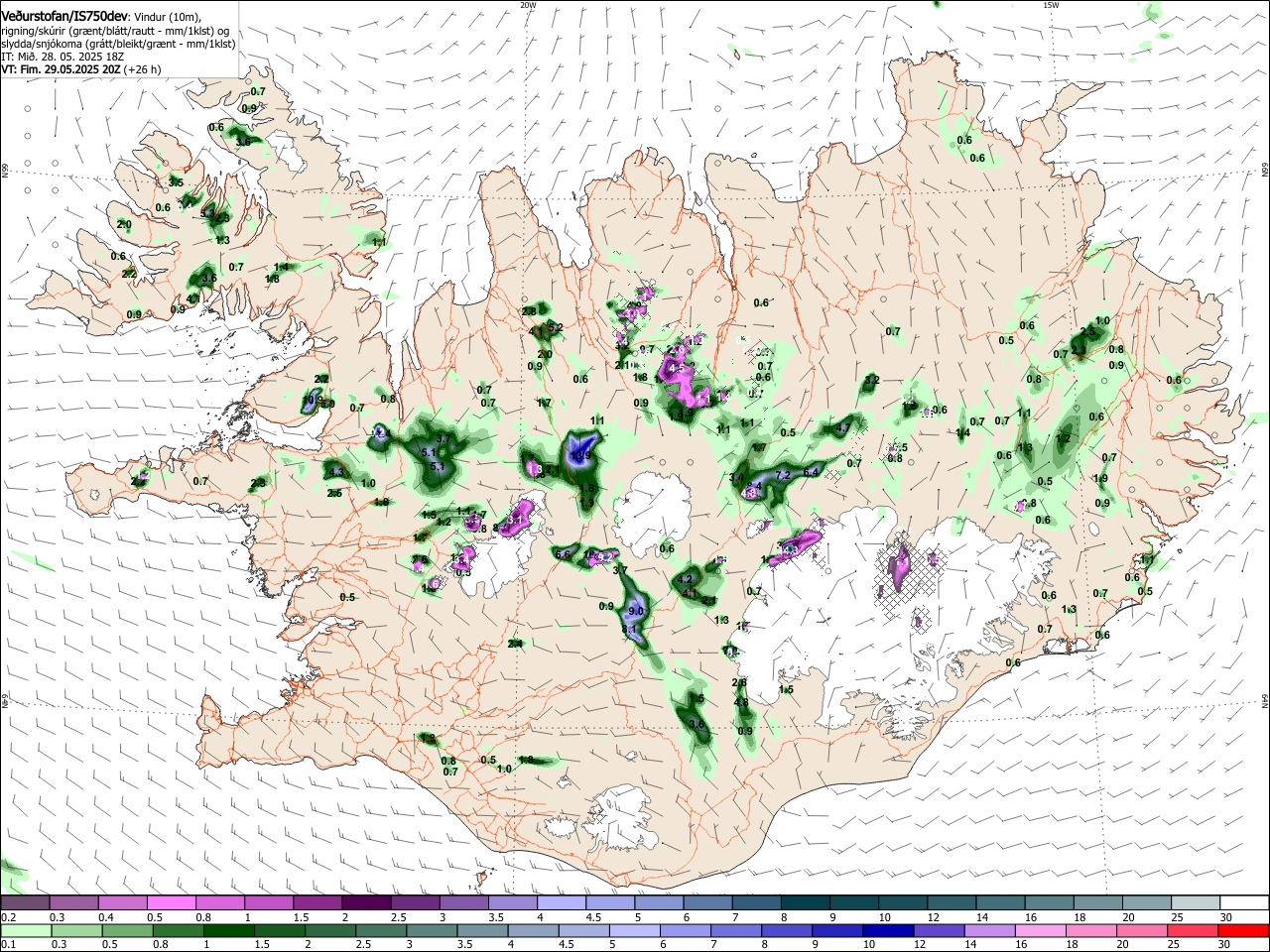Click the 9.0 precipitation value on the map
This screenshot has width=1270, height=952.
637,612
